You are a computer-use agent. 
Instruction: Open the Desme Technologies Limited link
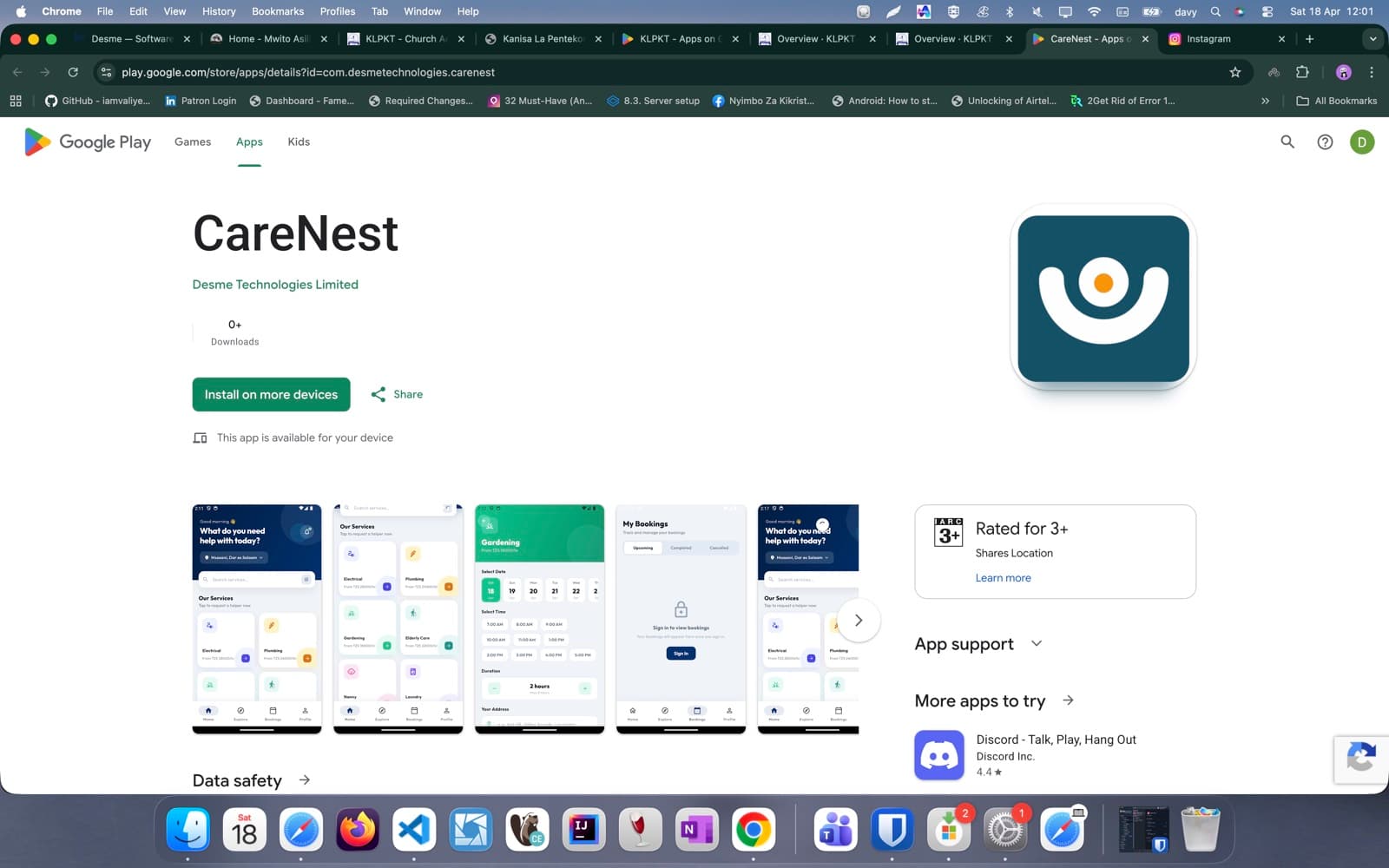(275, 284)
